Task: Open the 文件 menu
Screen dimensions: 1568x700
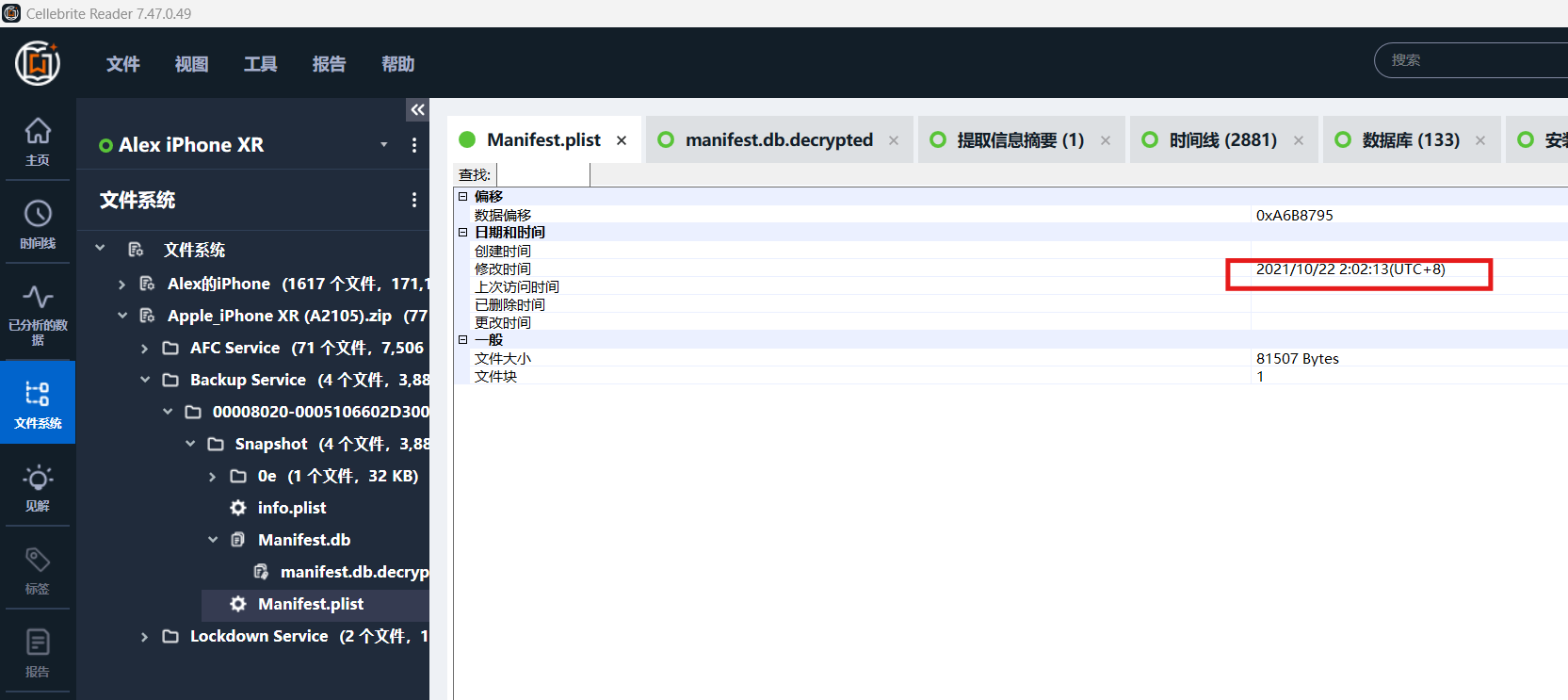Action: click(123, 64)
